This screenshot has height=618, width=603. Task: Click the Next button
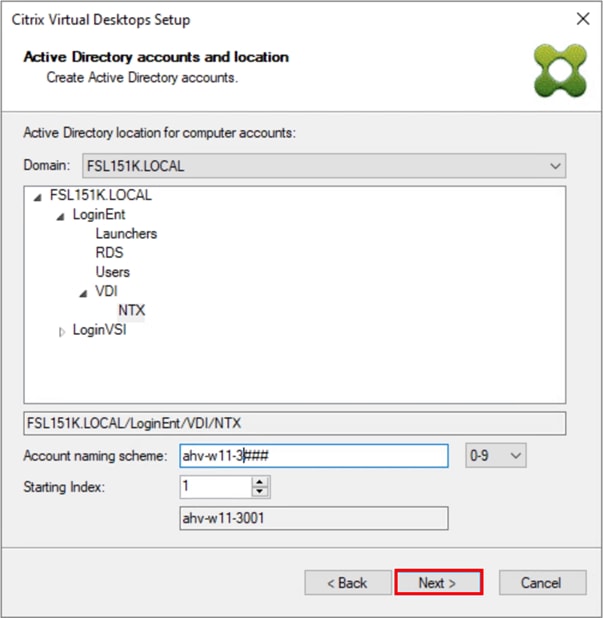(x=438, y=582)
